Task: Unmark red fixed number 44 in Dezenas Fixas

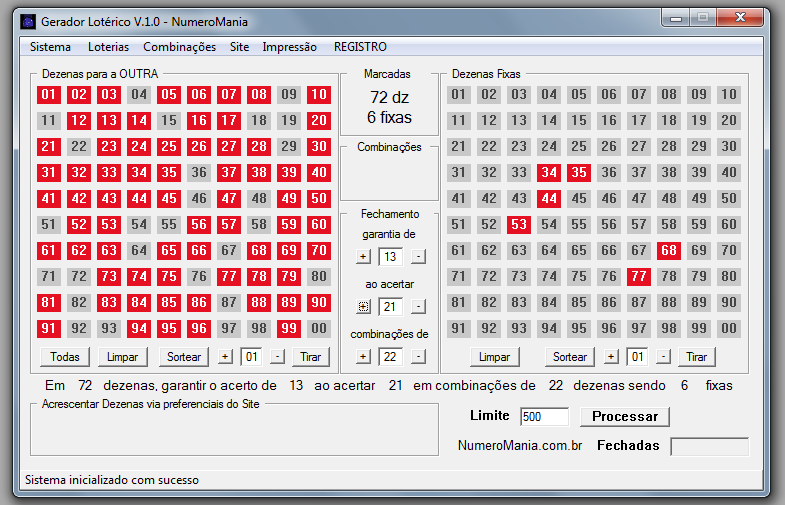Action: pyautogui.click(x=549, y=199)
